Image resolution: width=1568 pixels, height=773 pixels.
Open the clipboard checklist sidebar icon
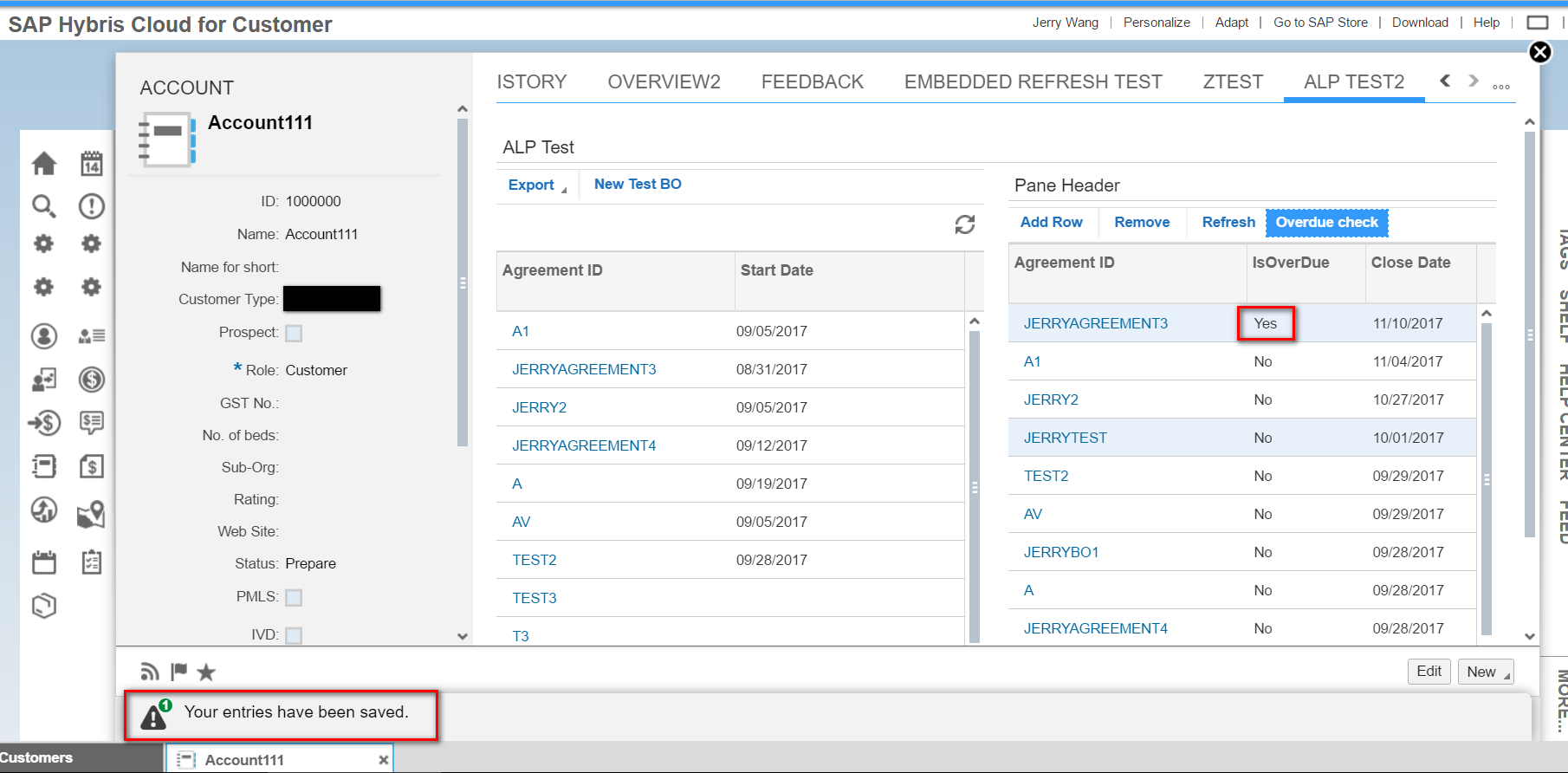tap(92, 562)
